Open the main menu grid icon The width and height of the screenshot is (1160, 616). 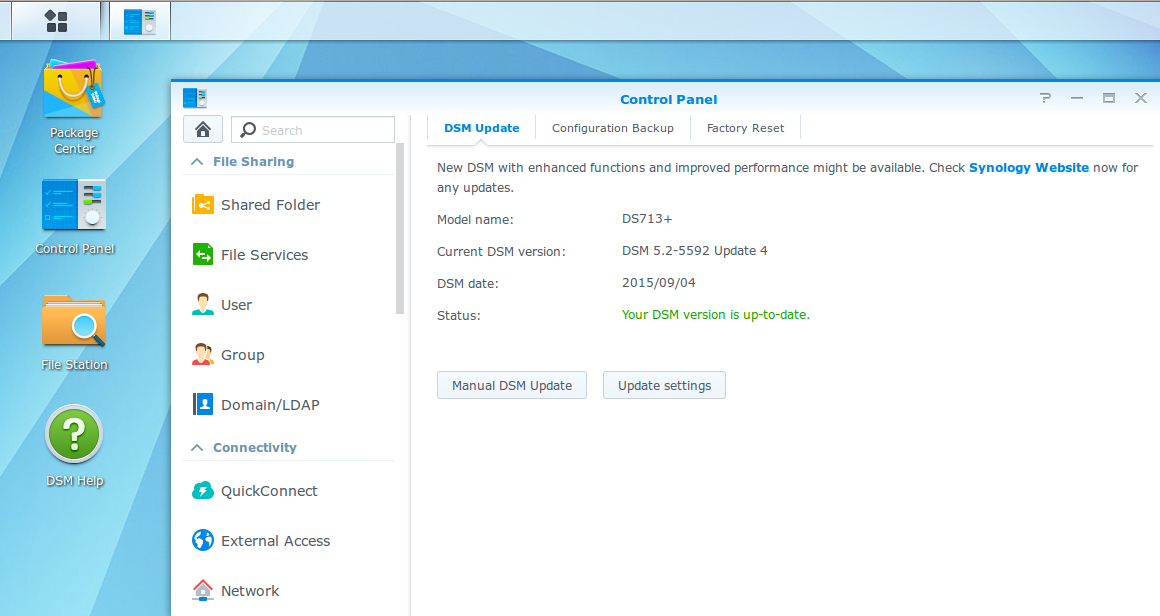(x=56, y=21)
